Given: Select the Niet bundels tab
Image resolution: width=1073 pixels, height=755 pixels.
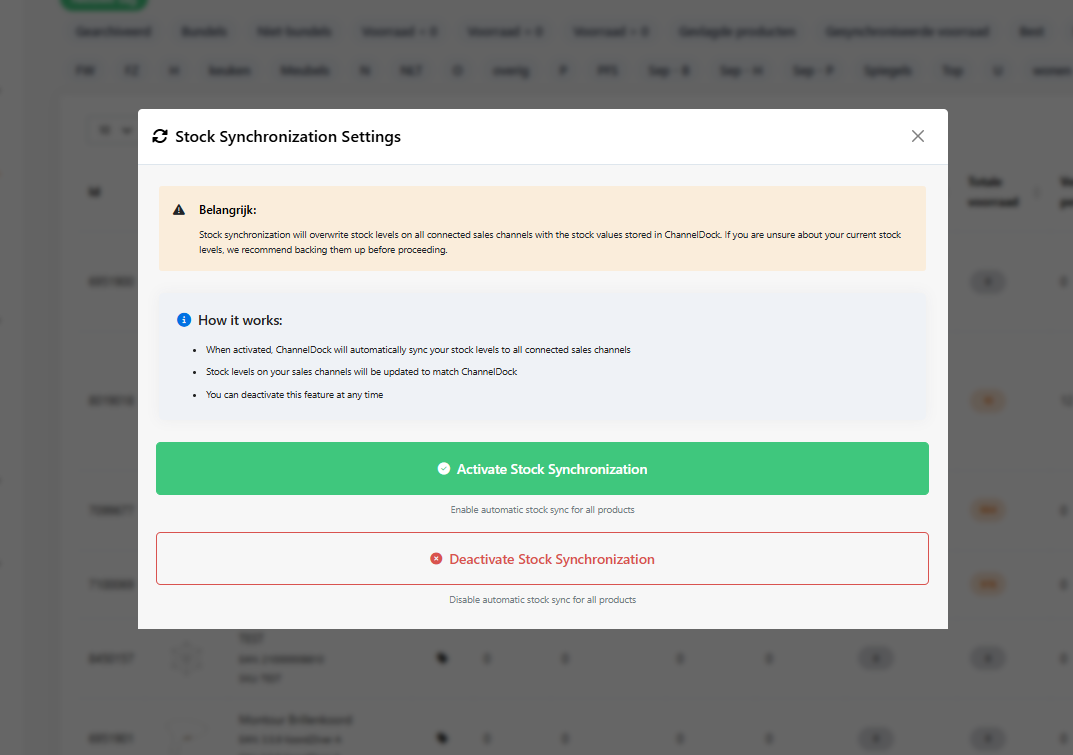Looking at the screenshot, I should tap(294, 32).
